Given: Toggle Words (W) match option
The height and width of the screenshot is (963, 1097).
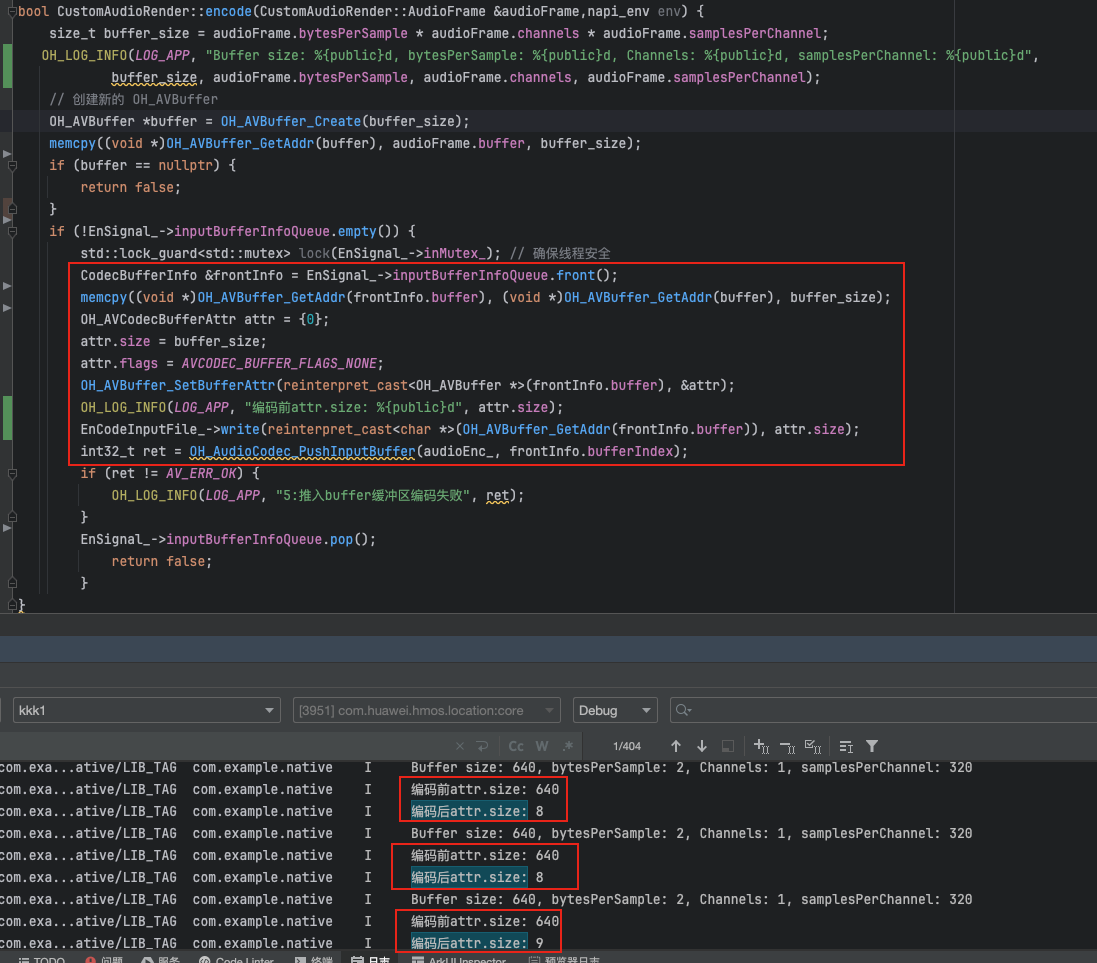Looking at the screenshot, I should (x=542, y=746).
